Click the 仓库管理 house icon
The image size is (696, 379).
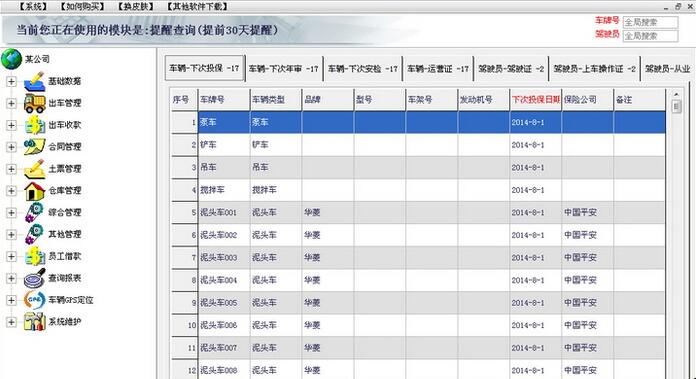point(34,190)
